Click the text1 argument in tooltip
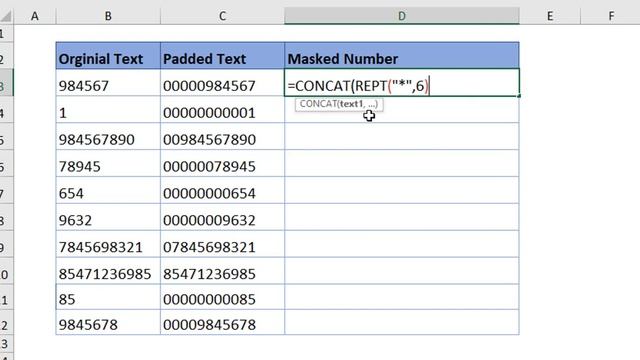 click(x=351, y=104)
